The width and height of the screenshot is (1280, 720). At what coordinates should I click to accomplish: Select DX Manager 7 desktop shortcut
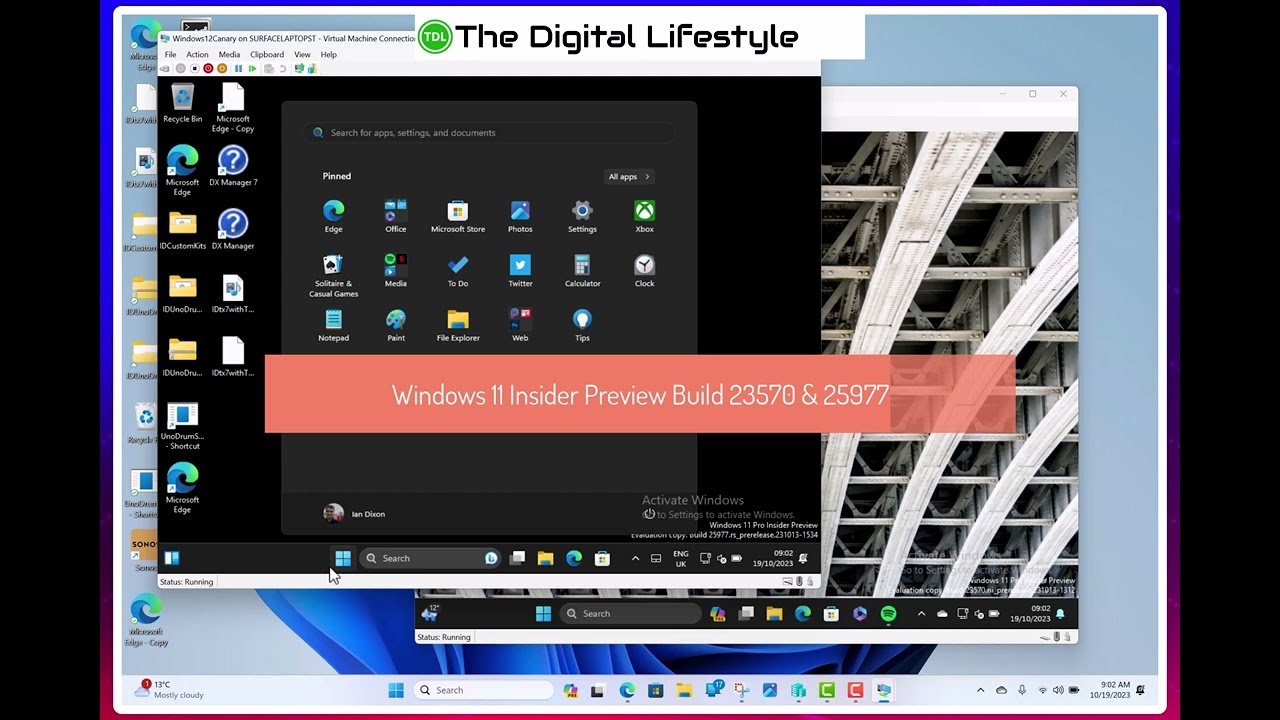coord(233,167)
